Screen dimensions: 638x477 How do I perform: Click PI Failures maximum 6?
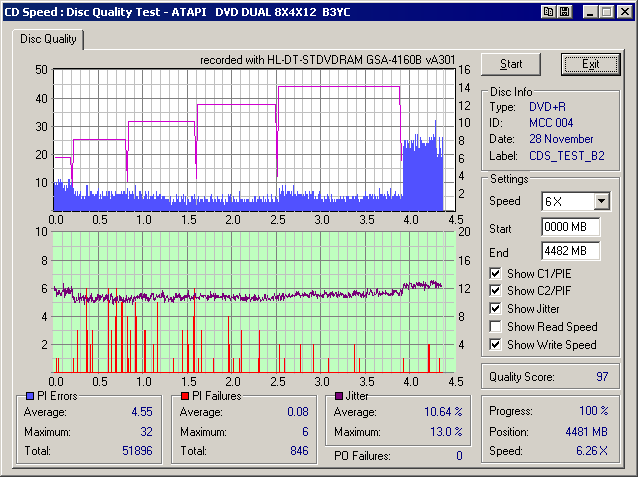click(305, 431)
